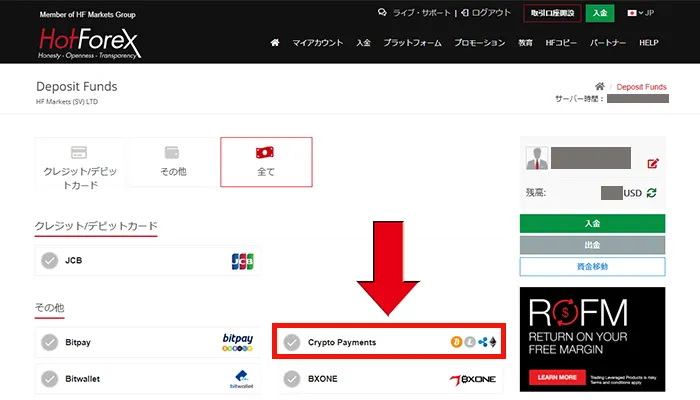Screen dimensions: 700x400
Task: Click the breadcrumb home icon
Action: [600, 86]
